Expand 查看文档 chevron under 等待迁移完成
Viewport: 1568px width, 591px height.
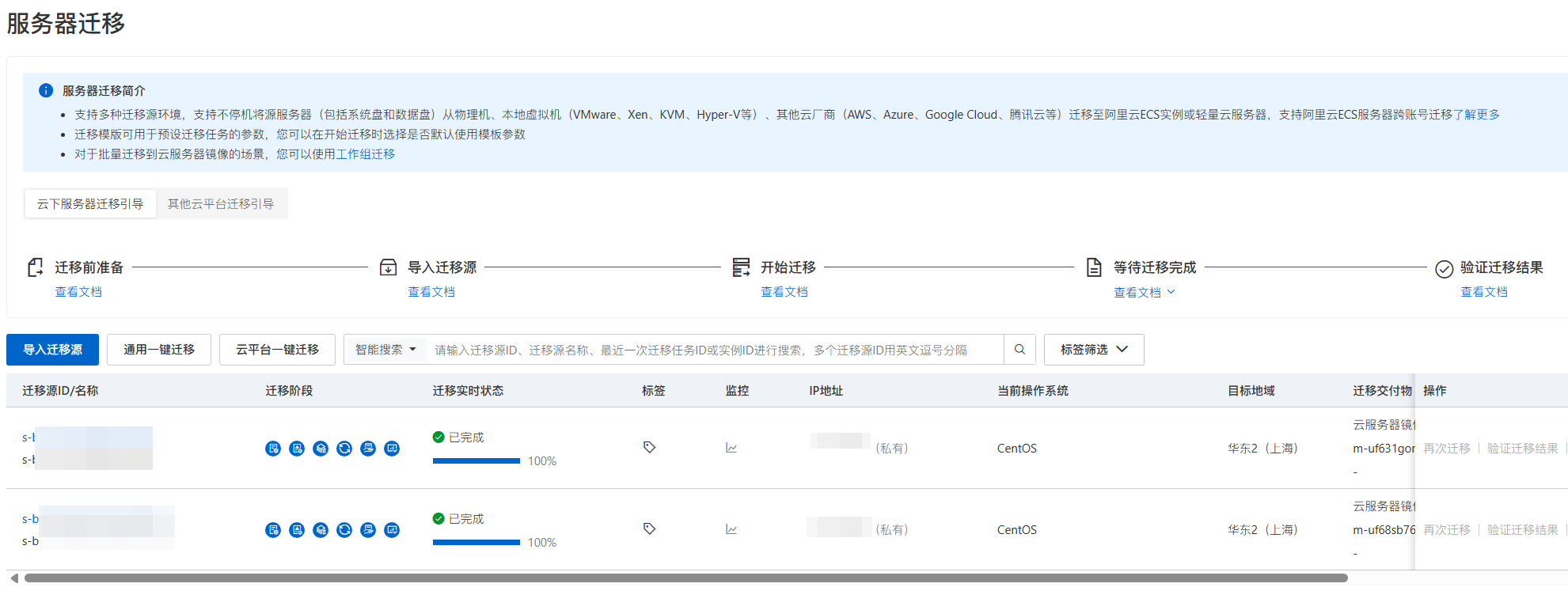click(x=1171, y=292)
